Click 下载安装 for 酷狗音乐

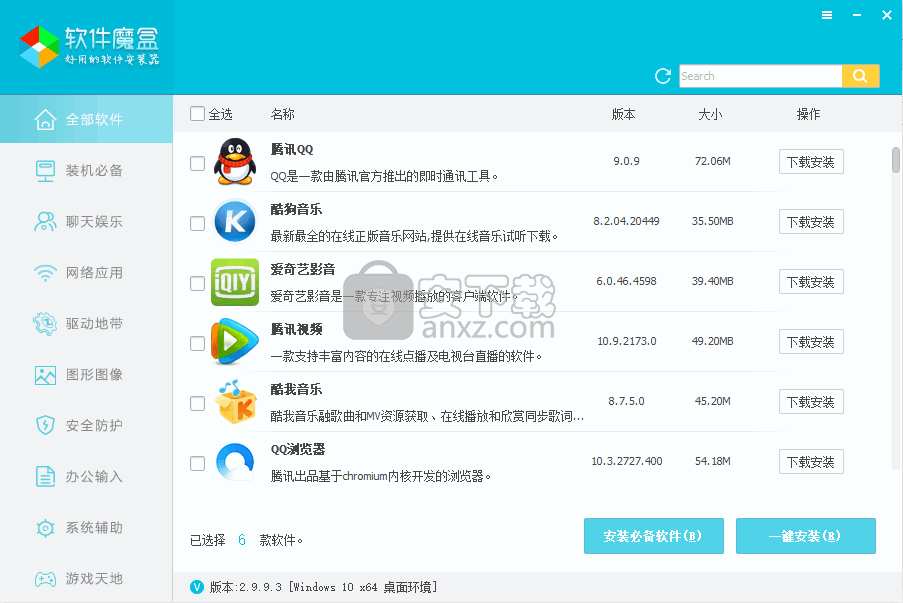(811, 222)
